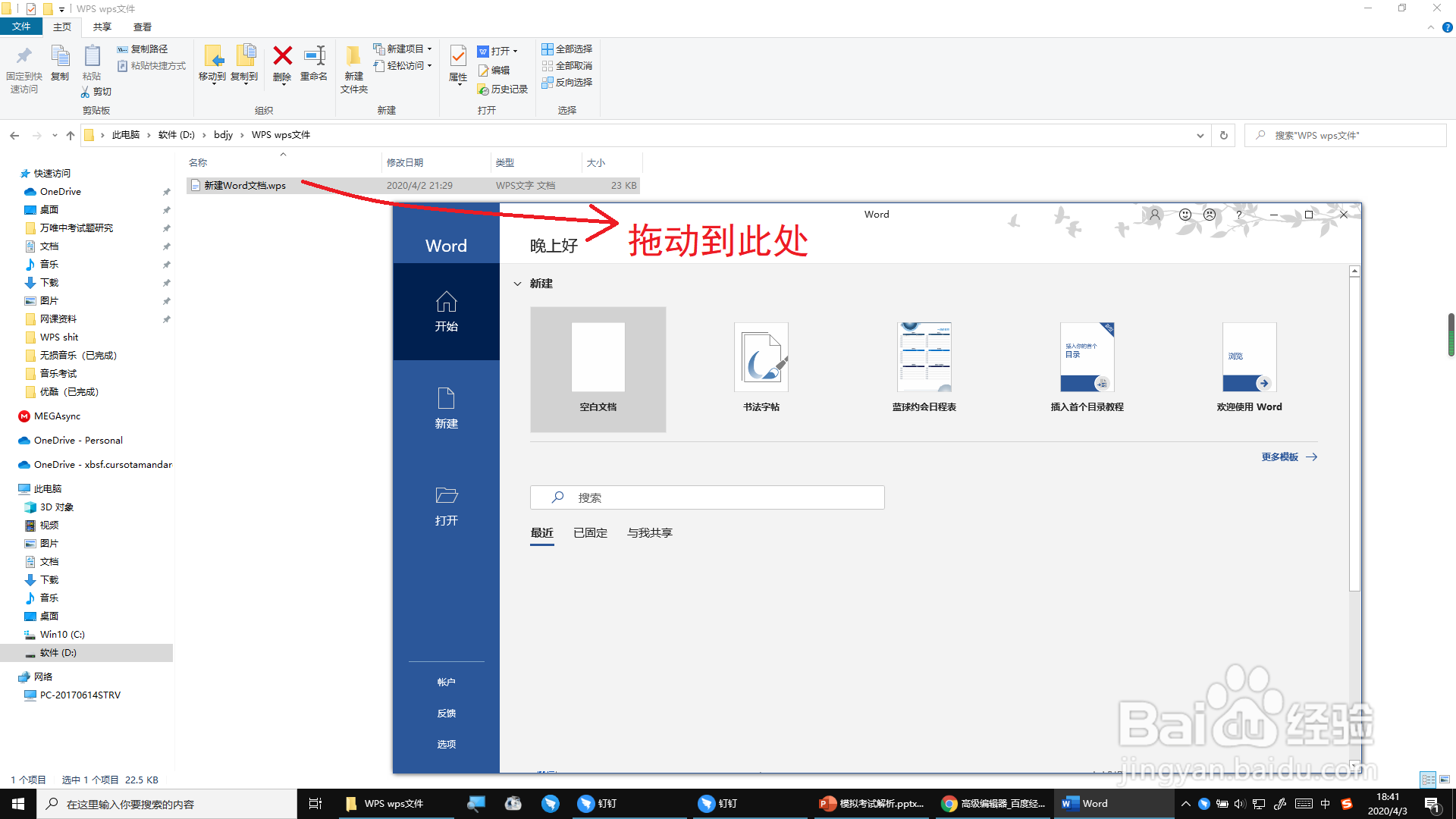Click the Rename icon in ribbon

[314, 57]
